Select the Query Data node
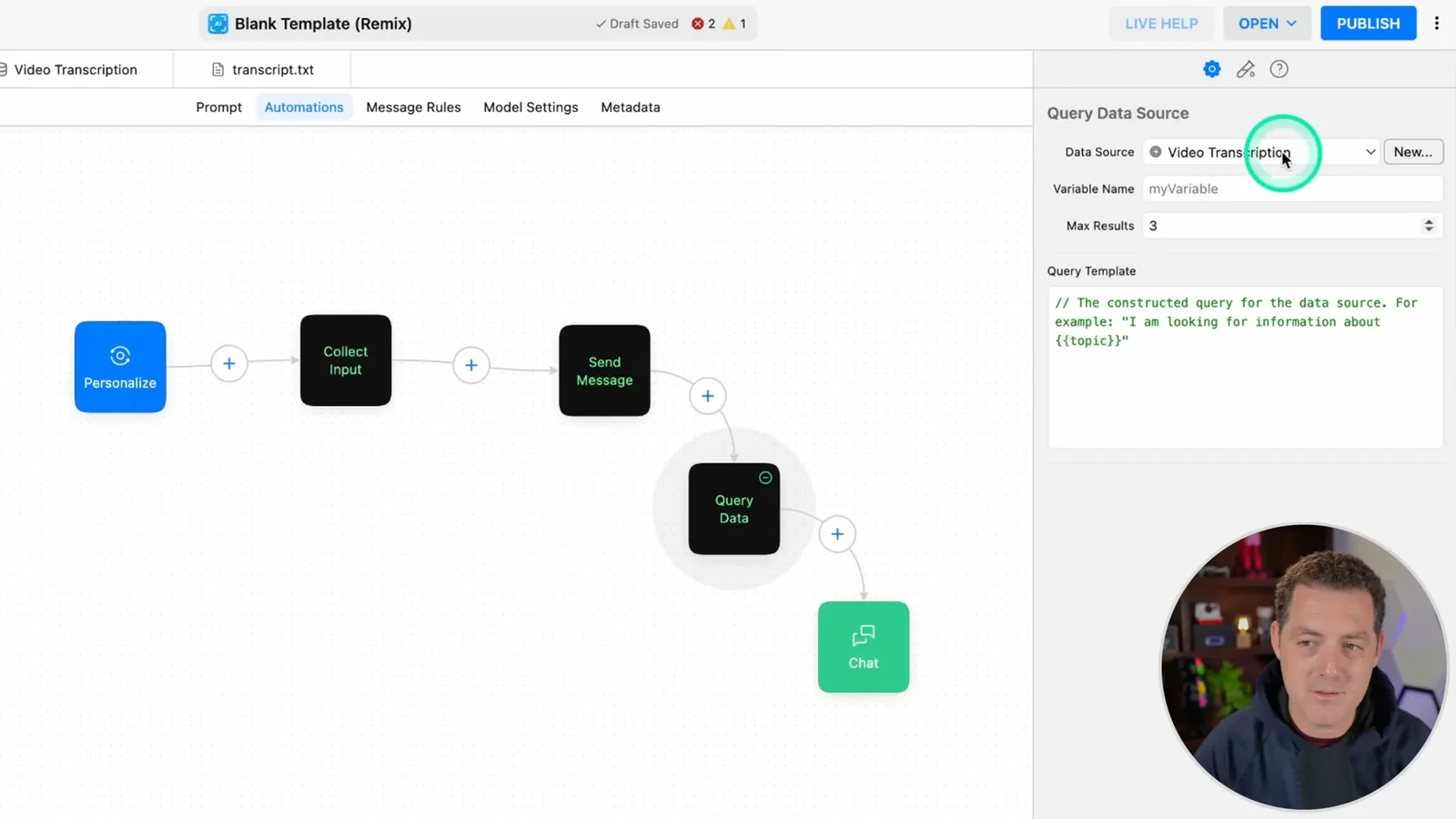This screenshot has height=819, width=1456. pos(733,509)
